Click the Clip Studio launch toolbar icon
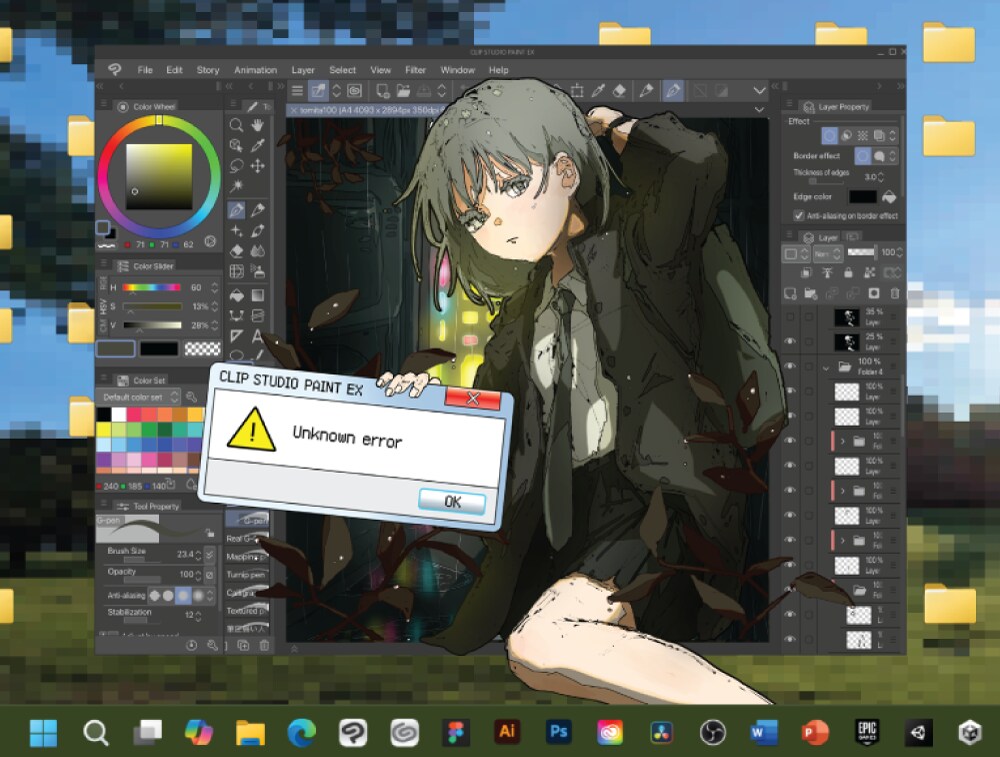 click(x=355, y=91)
